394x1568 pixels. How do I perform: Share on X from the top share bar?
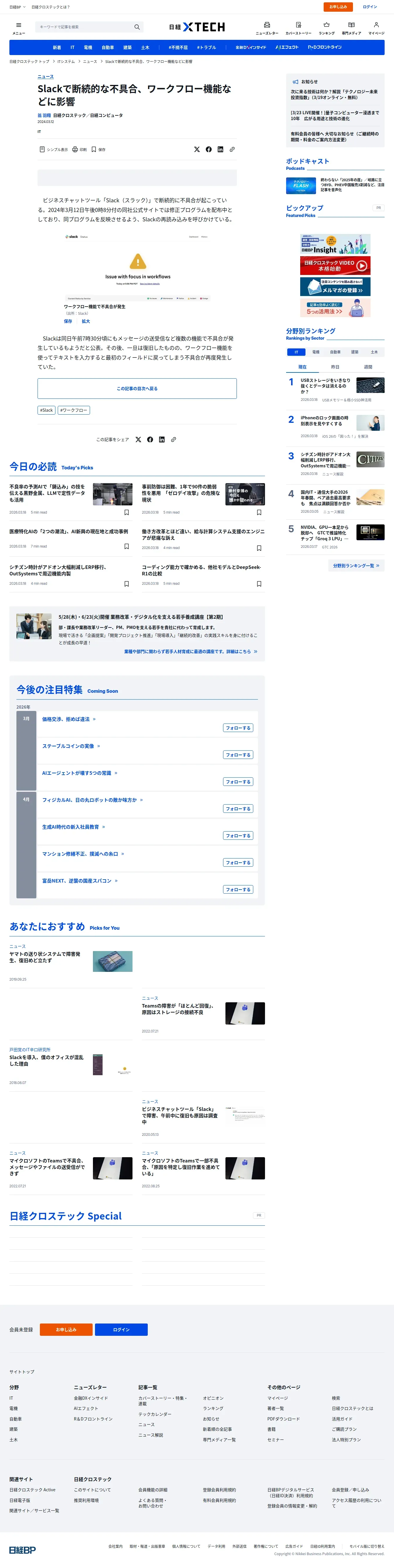pyautogui.click(x=197, y=149)
